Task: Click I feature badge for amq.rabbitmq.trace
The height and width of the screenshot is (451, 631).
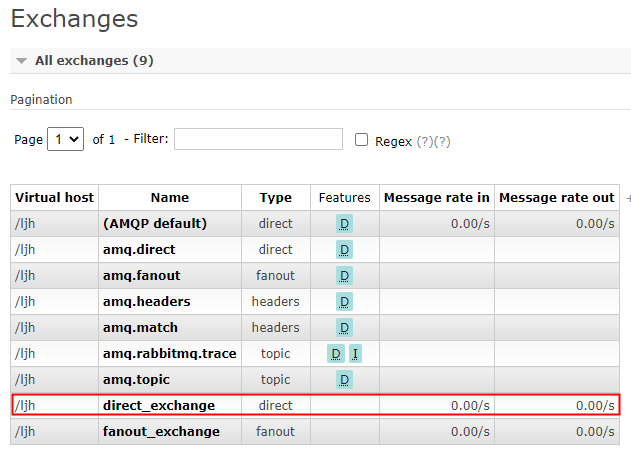Action: click(355, 354)
